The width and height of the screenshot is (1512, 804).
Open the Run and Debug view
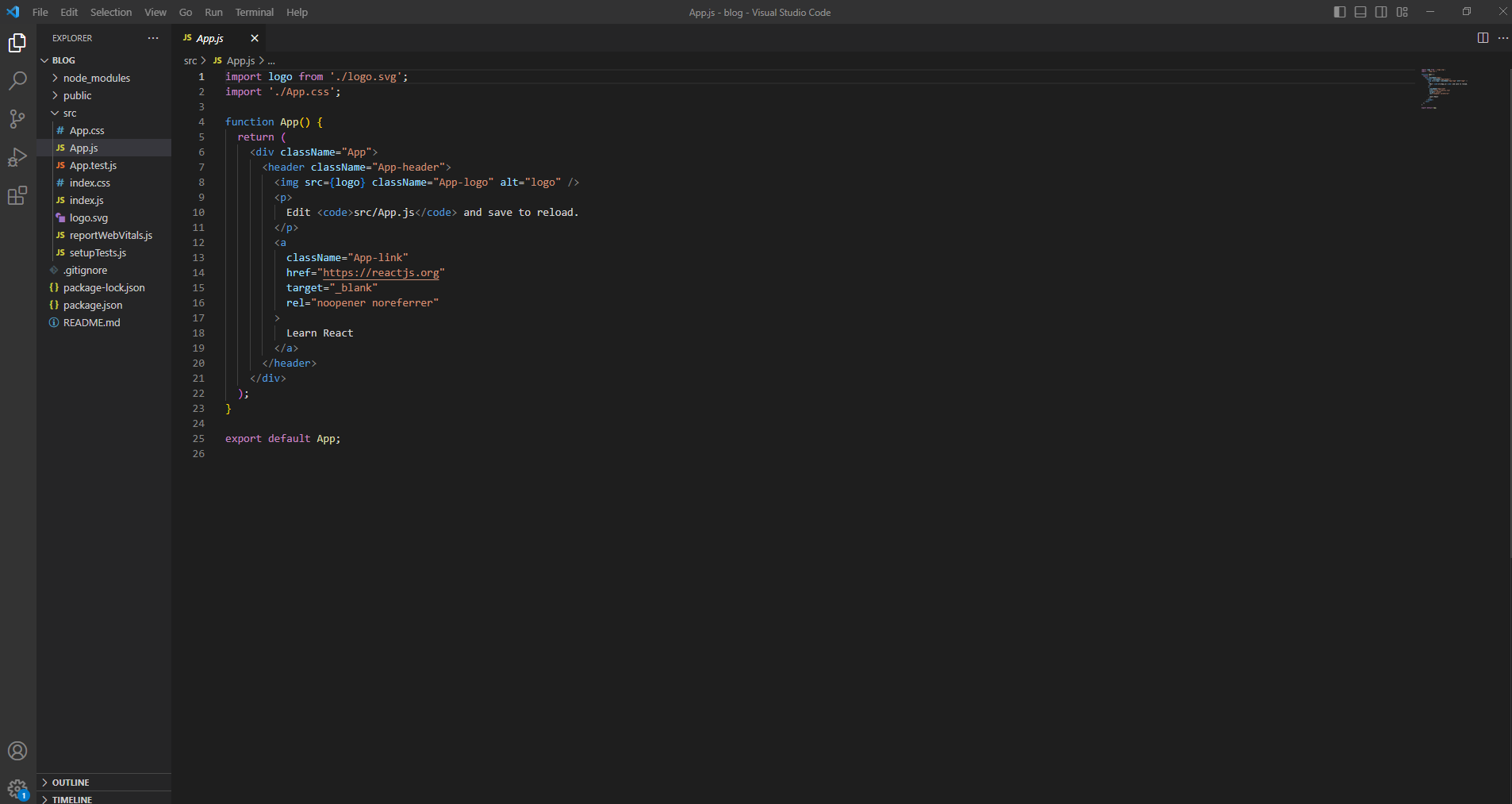click(x=17, y=157)
